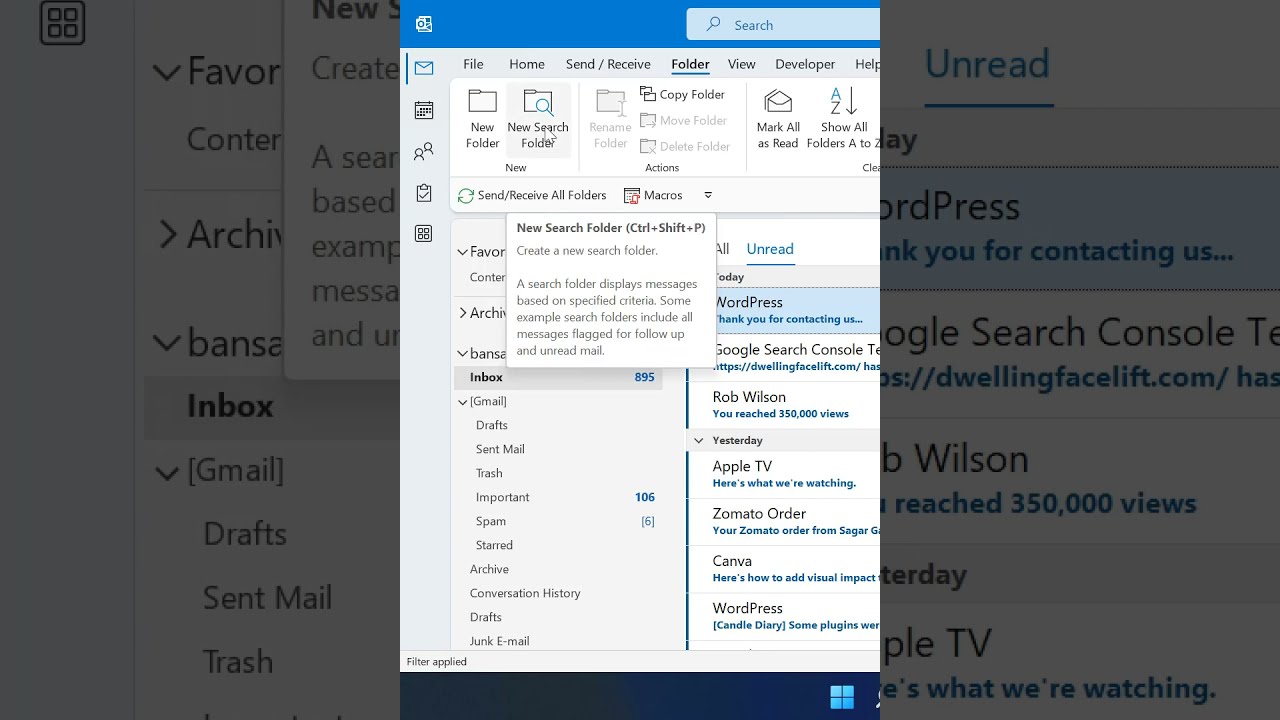
Task: Click the "Filter applied" status bar text
Action: click(436, 662)
